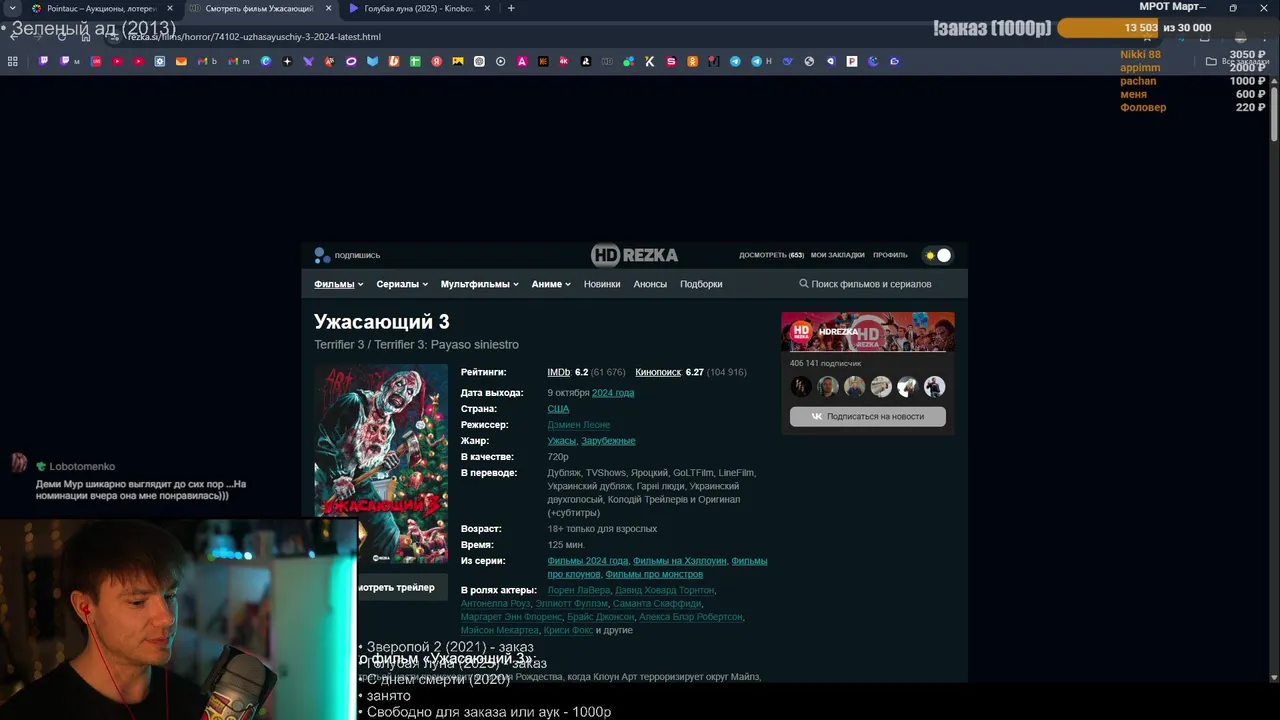Open the Кинопоиск rating link
This screenshot has width=1280, height=720.
(x=658, y=372)
